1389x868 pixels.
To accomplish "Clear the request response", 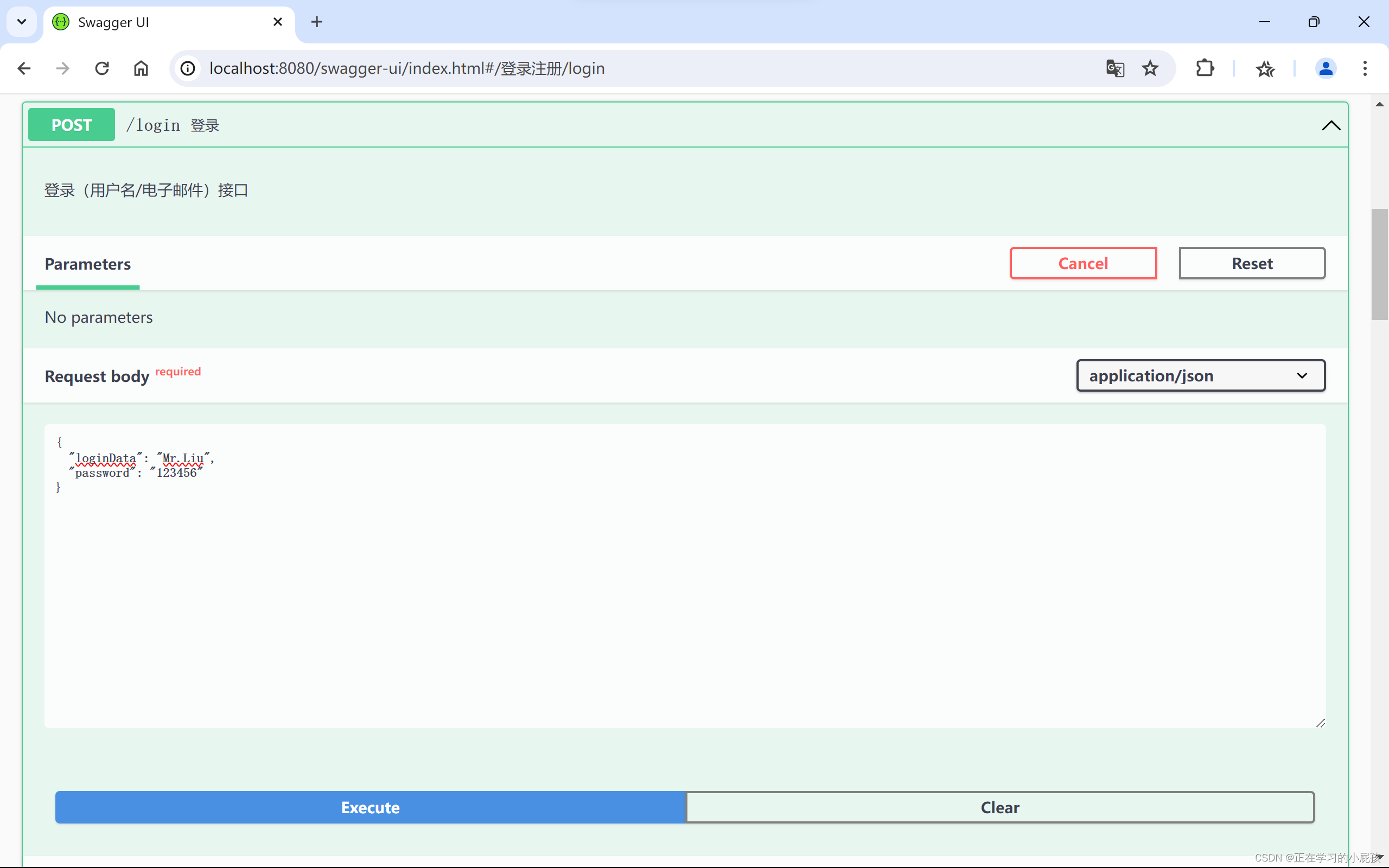I will click(1000, 807).
